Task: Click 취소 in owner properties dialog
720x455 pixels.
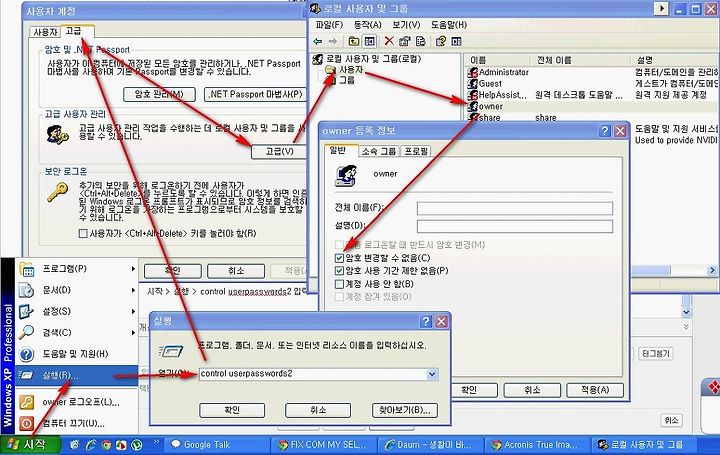Action: (x=532, y=390)
